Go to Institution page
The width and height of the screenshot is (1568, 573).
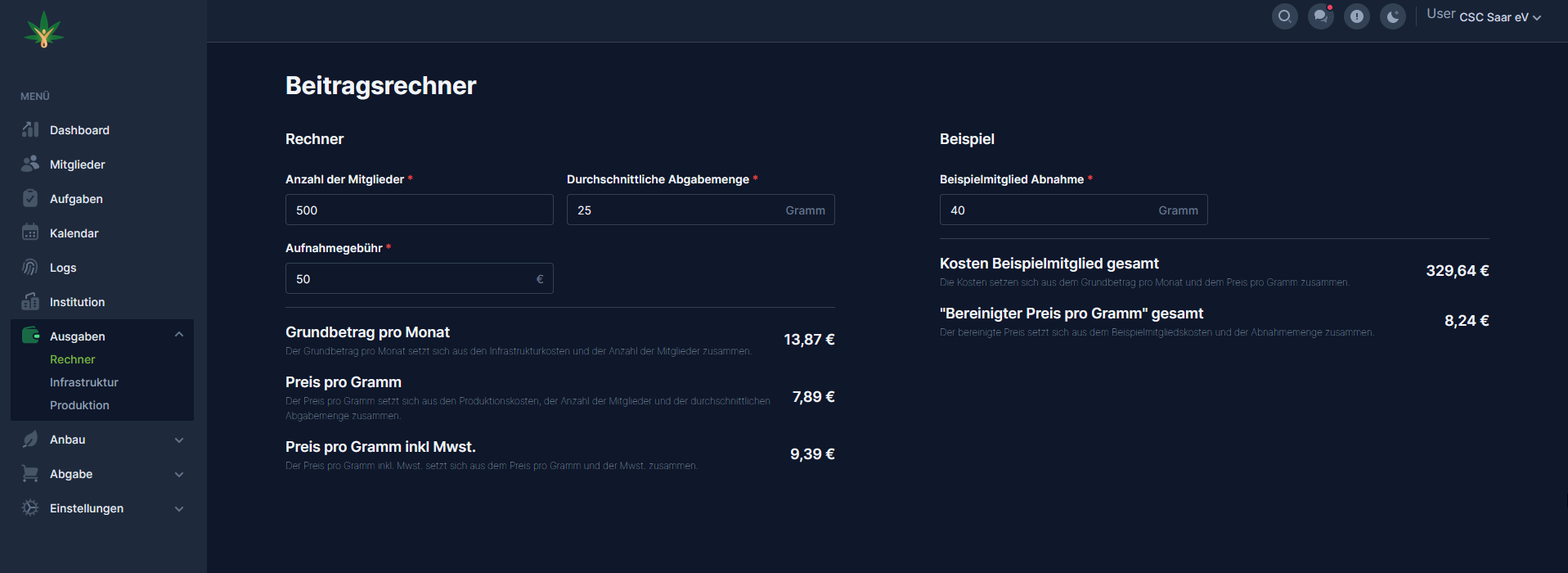point(77,302)
